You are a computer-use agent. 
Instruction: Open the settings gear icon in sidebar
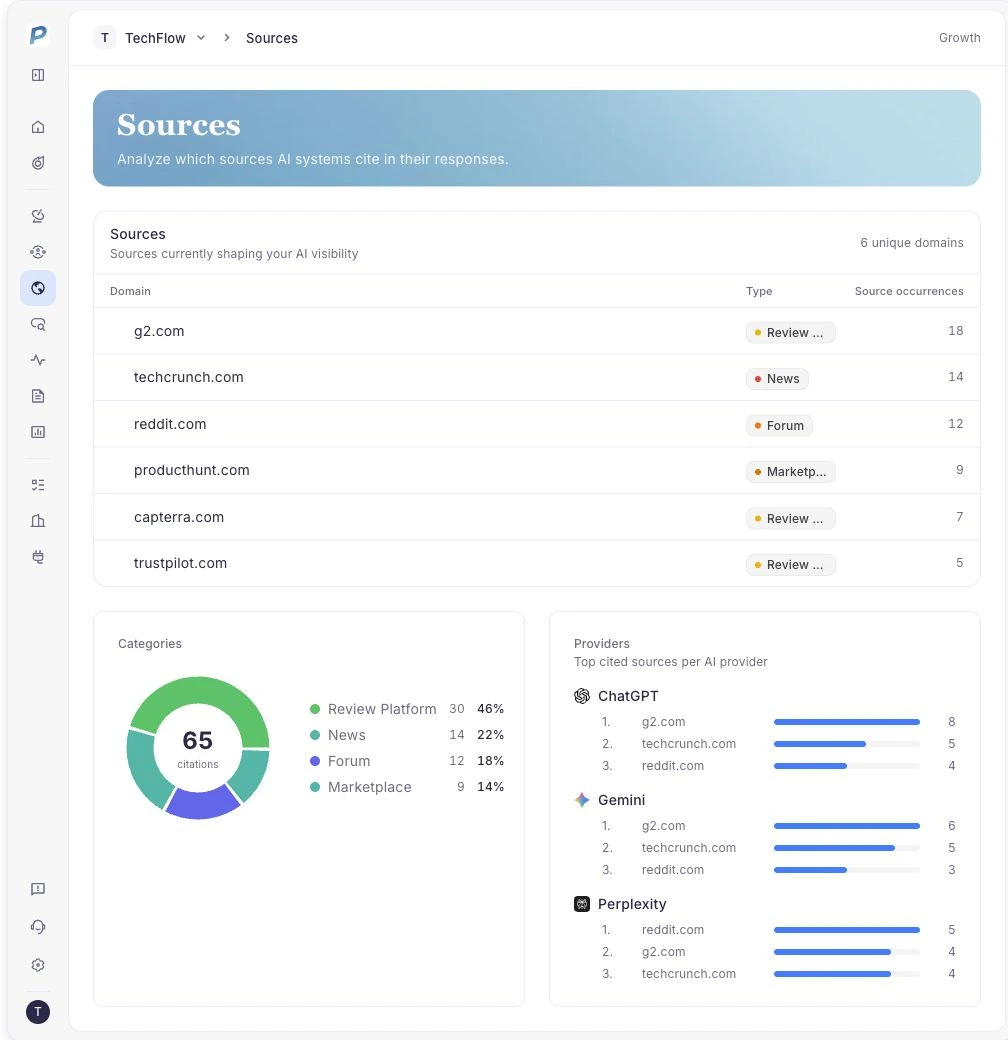tap(38, 965)
